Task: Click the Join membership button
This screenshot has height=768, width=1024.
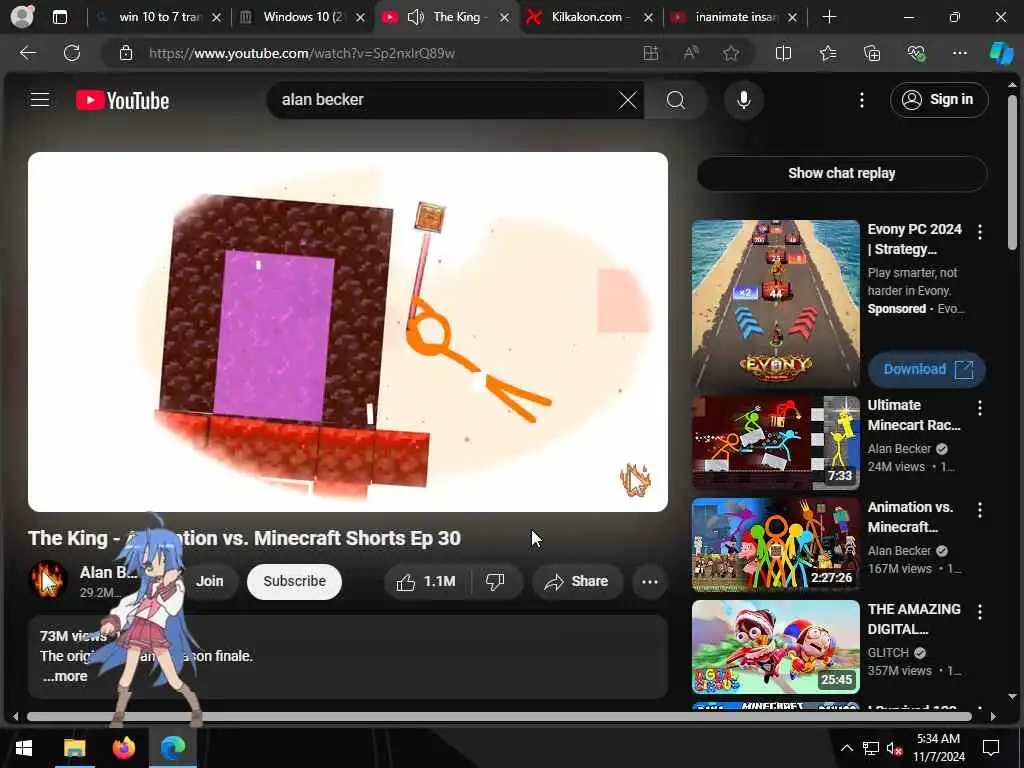Action: [x=209, y=581]
